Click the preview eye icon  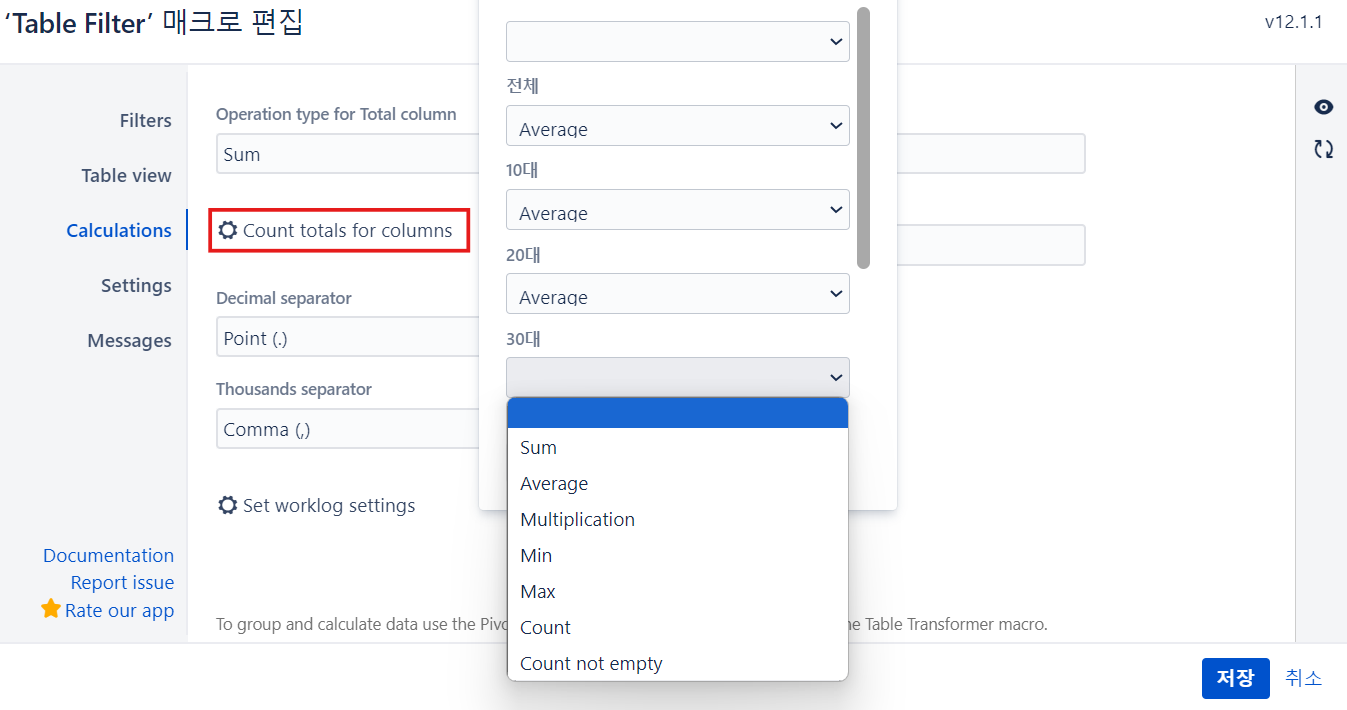[1323, 108]
